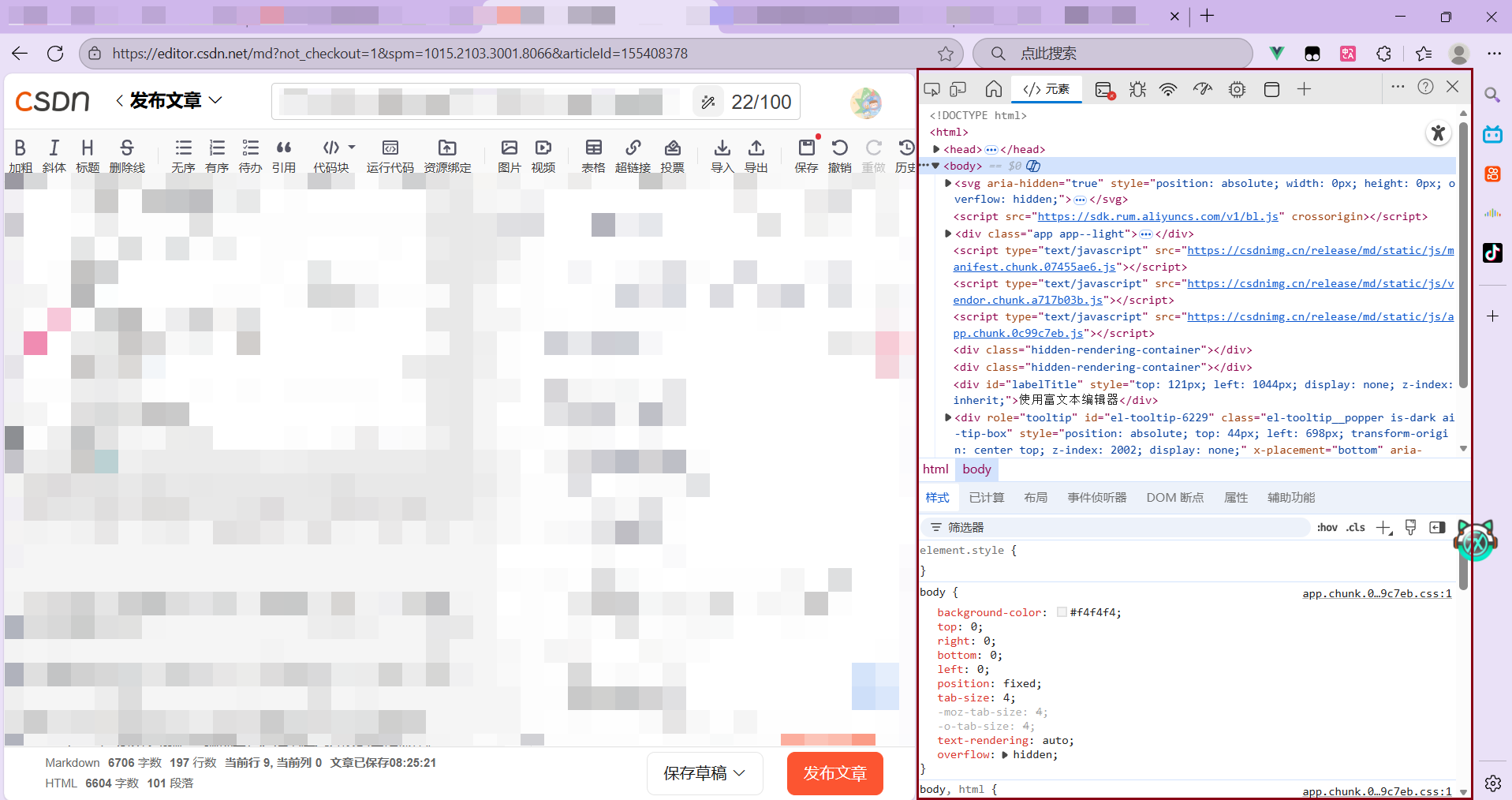Expand the <head> node in DOM tree

(936, 149)
